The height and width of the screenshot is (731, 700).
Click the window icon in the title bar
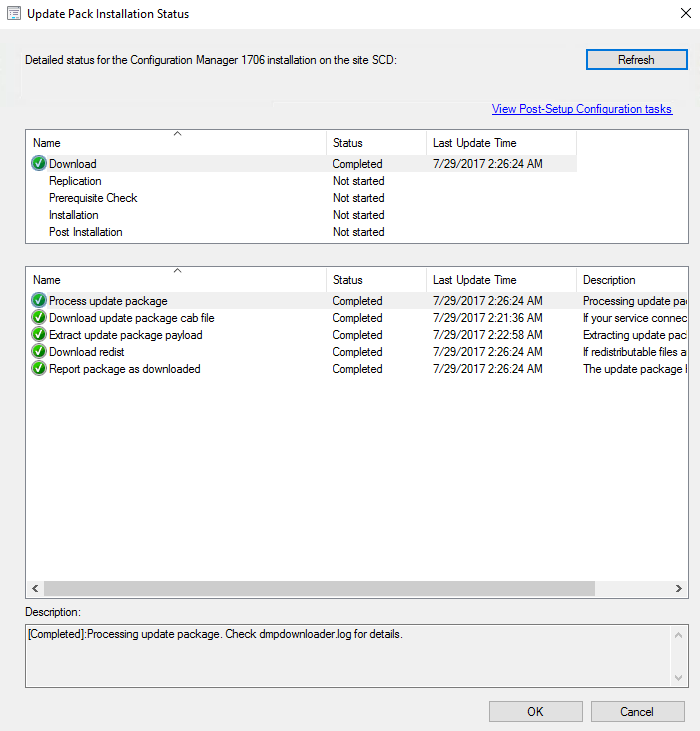(x=14, y=14)
